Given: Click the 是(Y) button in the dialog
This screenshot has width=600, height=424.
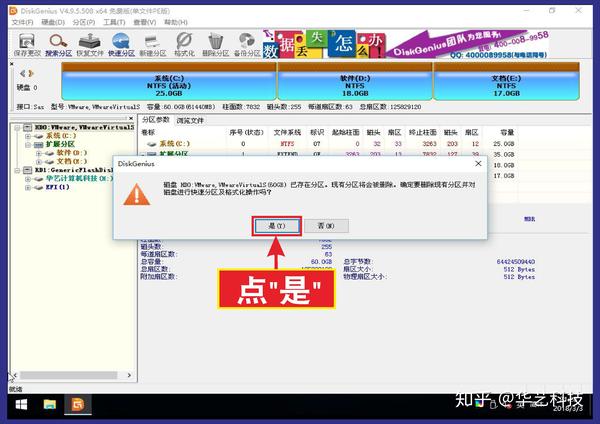Looking at the screenshot, I should (277, 226).
